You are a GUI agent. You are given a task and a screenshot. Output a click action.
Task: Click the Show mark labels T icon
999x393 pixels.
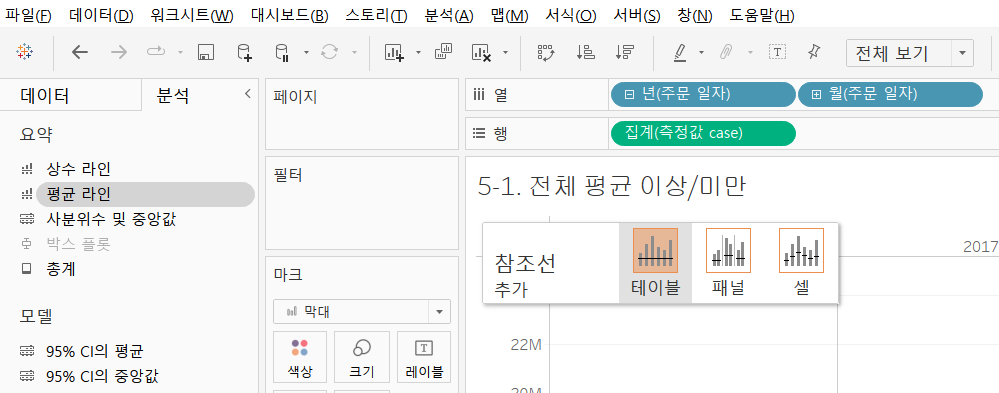click(x=777, y=52)
